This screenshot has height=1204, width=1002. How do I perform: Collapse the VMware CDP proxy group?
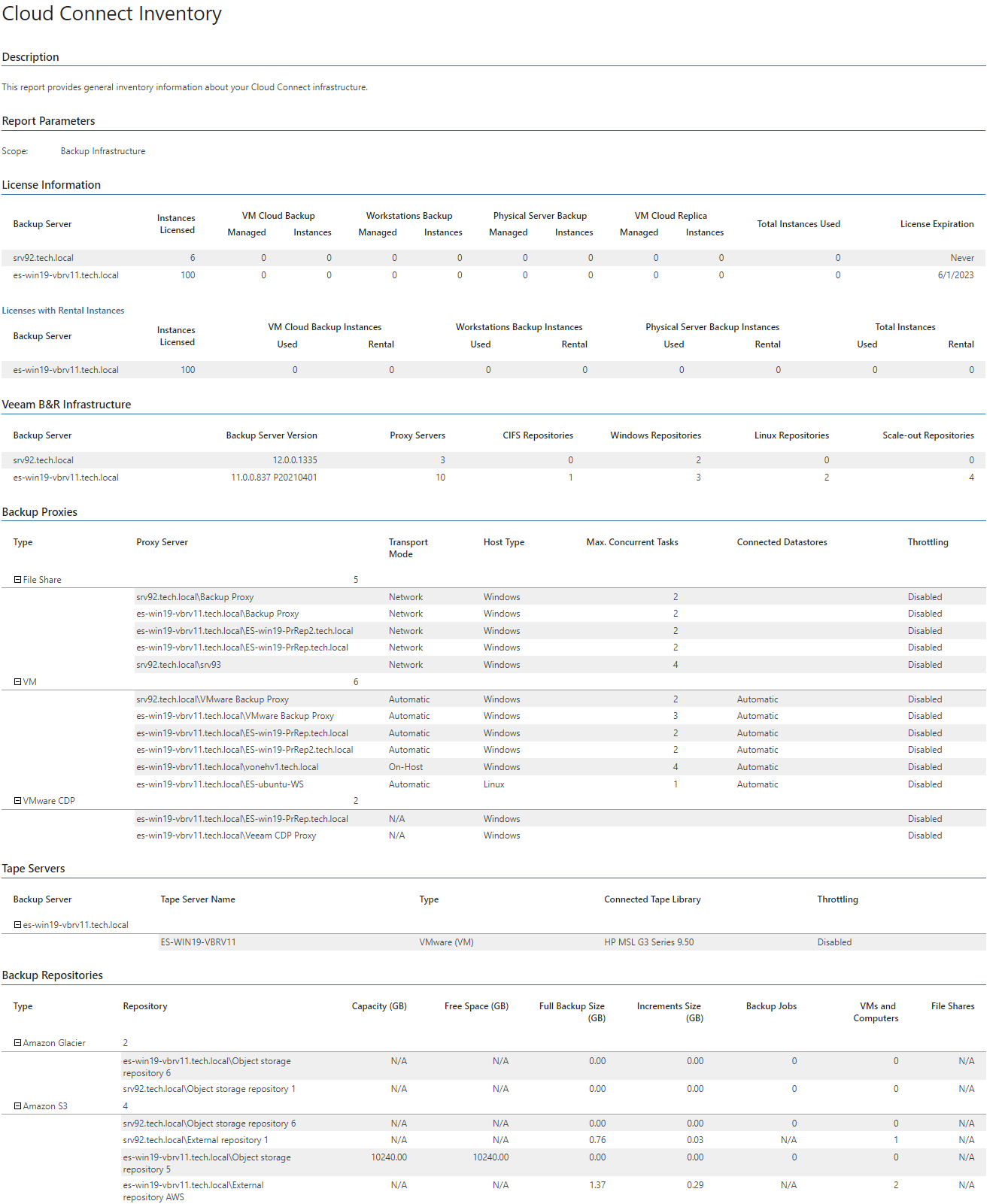pos(17,801)
